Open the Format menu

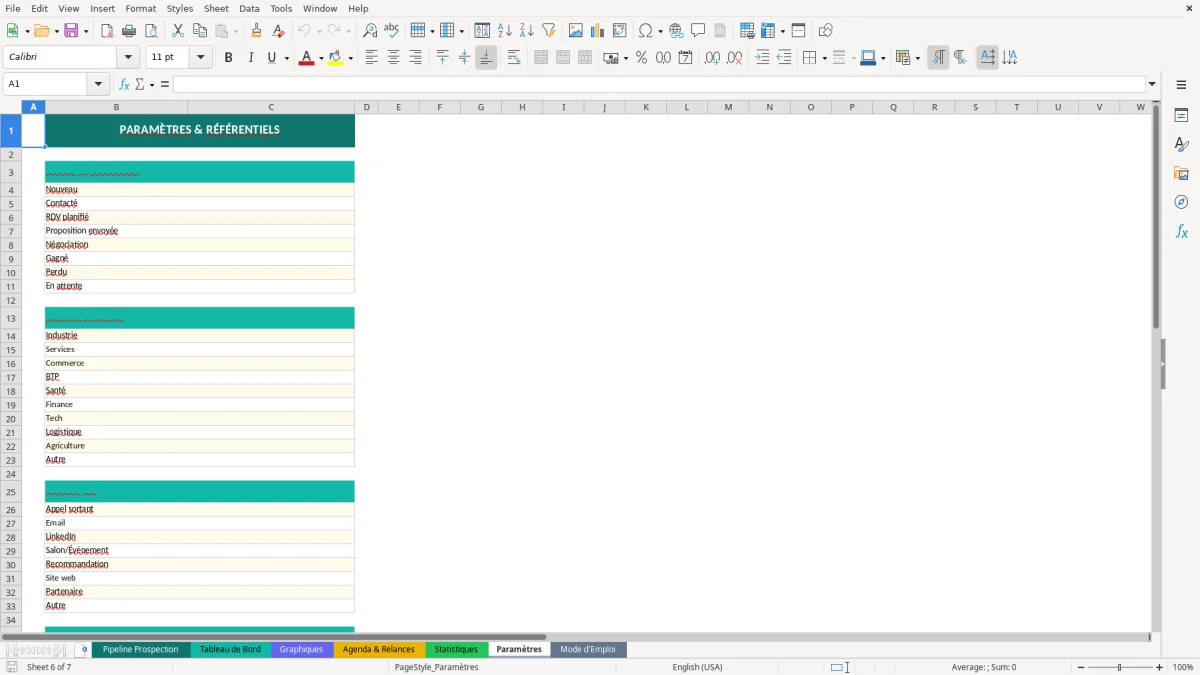coord(140,8)
